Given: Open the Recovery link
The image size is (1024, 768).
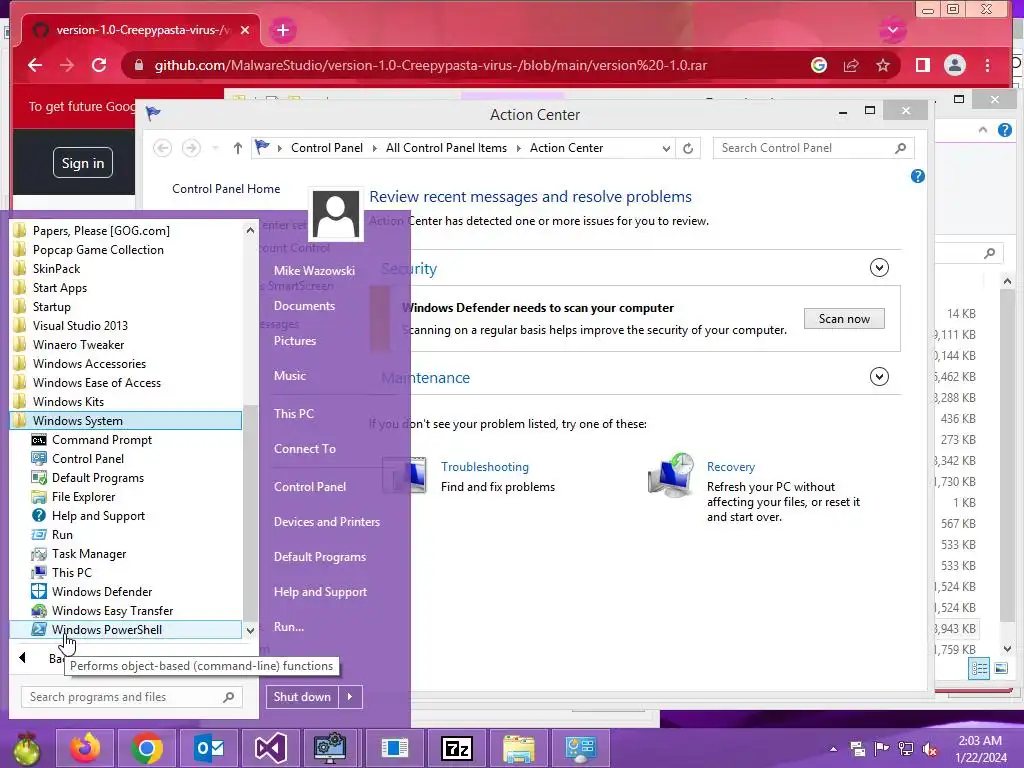Looking at the screenshot, I should [x=731, y=467].
